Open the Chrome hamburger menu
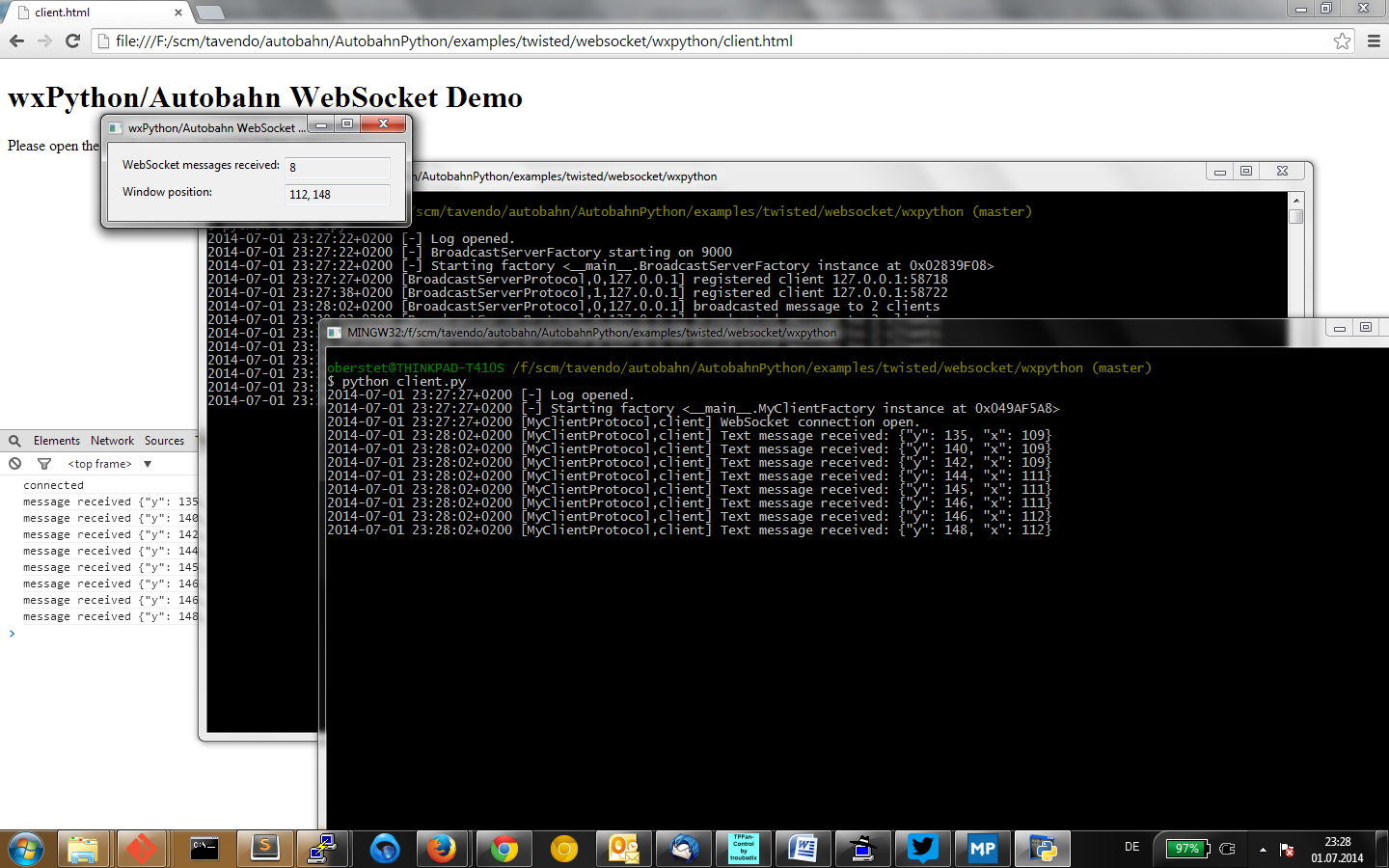 click(1374, 41)
